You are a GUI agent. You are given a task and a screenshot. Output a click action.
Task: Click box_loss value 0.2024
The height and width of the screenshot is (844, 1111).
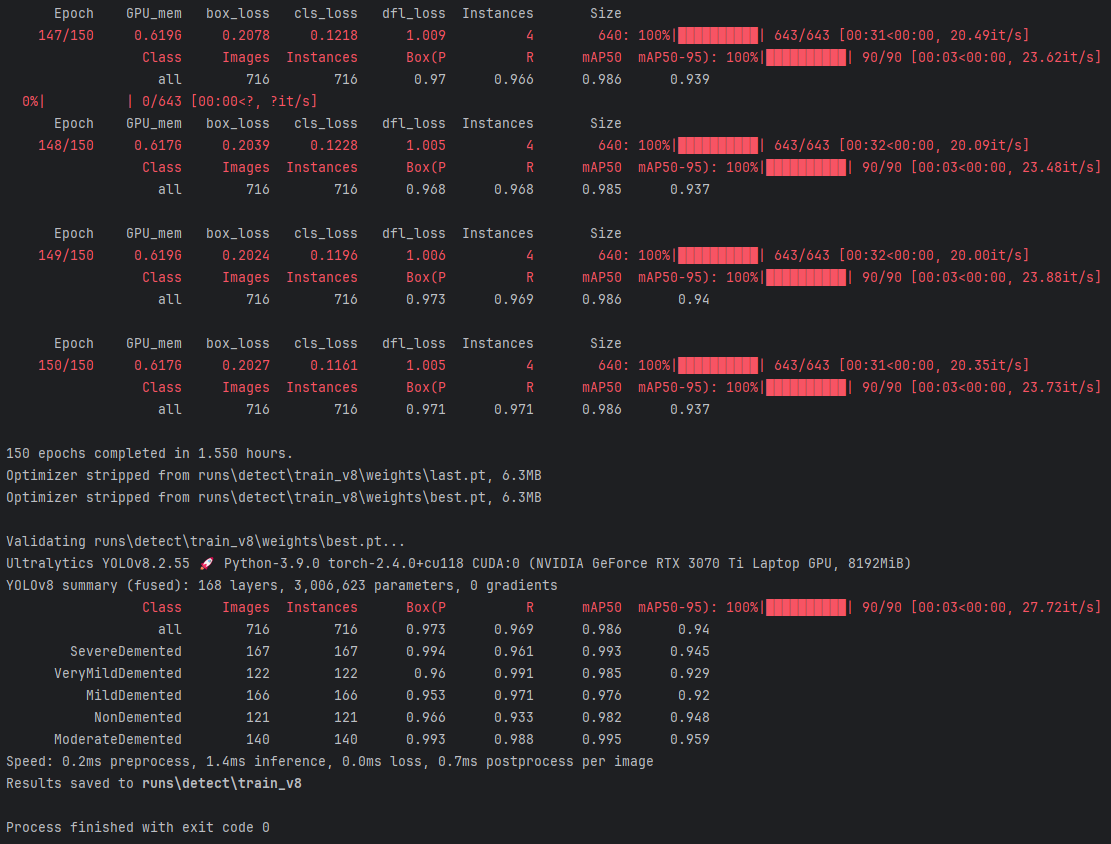click(x=246, y=255)
